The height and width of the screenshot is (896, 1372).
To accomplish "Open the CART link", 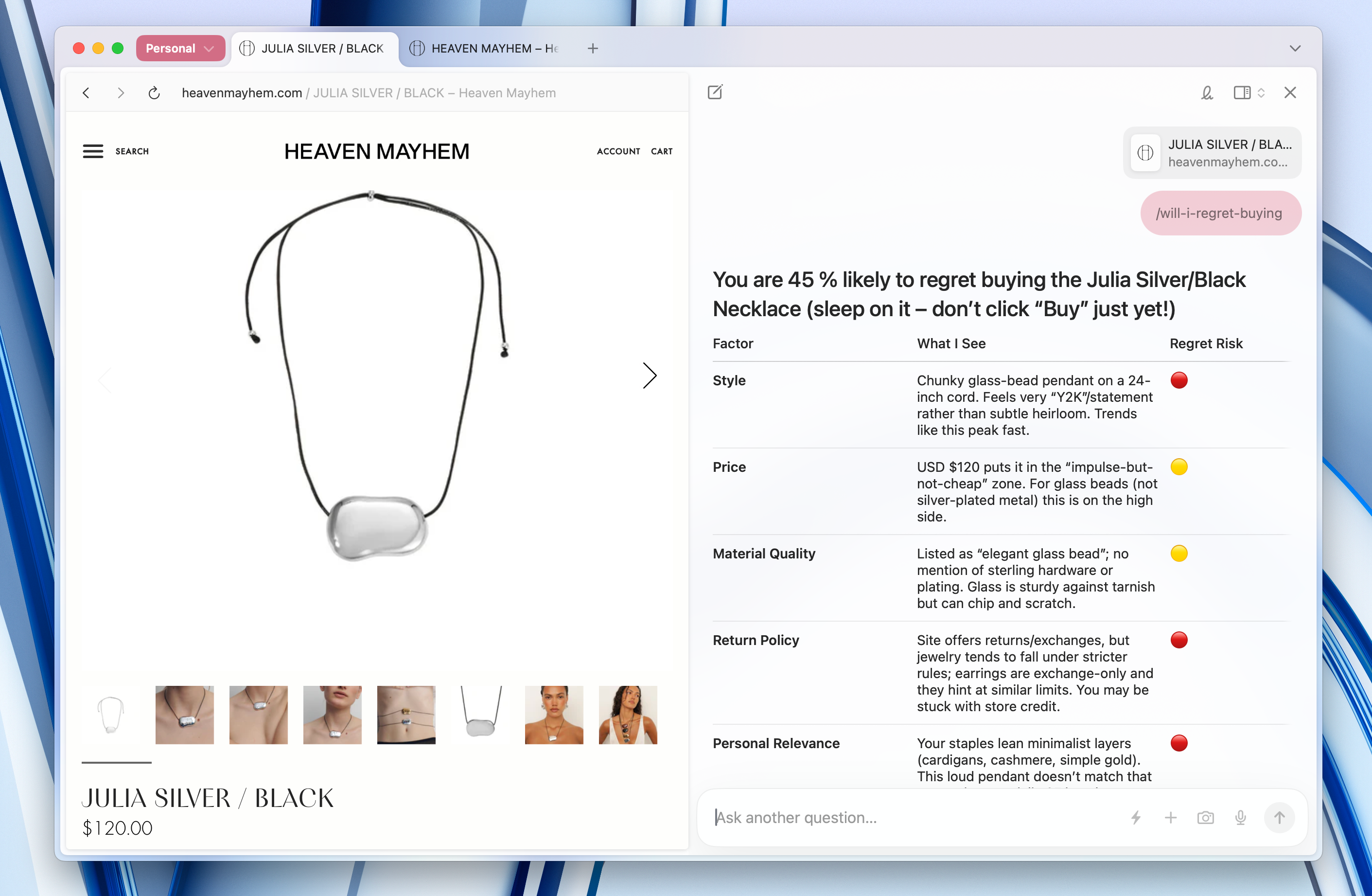I will 662,151.
